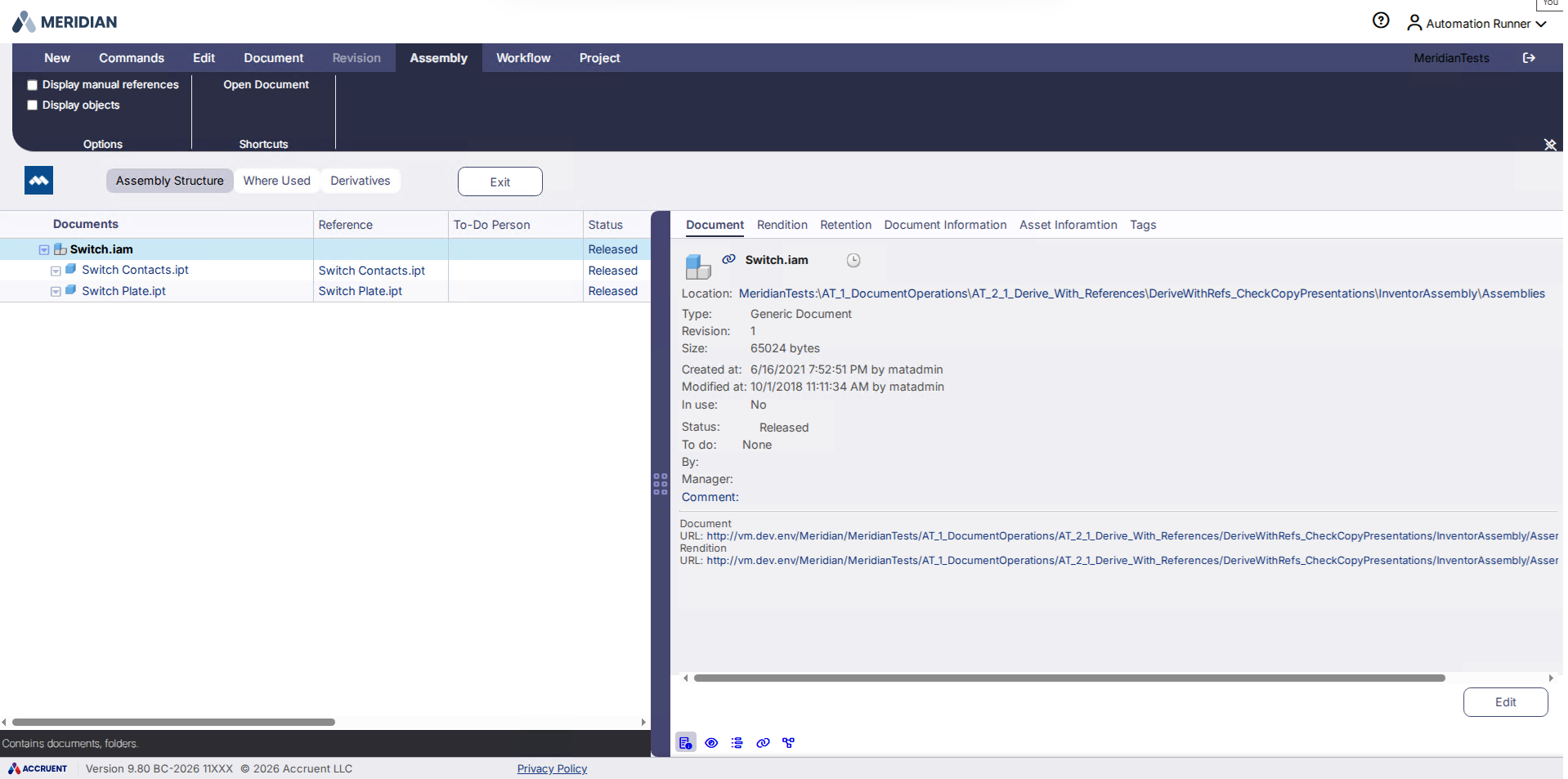Open the help question mark icon
The height and width of the screenshot is (779, 1568).
point(1381,20)
